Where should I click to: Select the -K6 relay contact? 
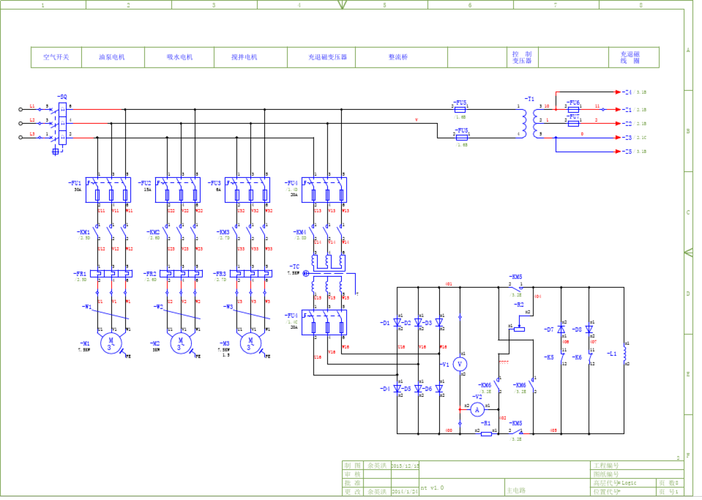point(589,357)
